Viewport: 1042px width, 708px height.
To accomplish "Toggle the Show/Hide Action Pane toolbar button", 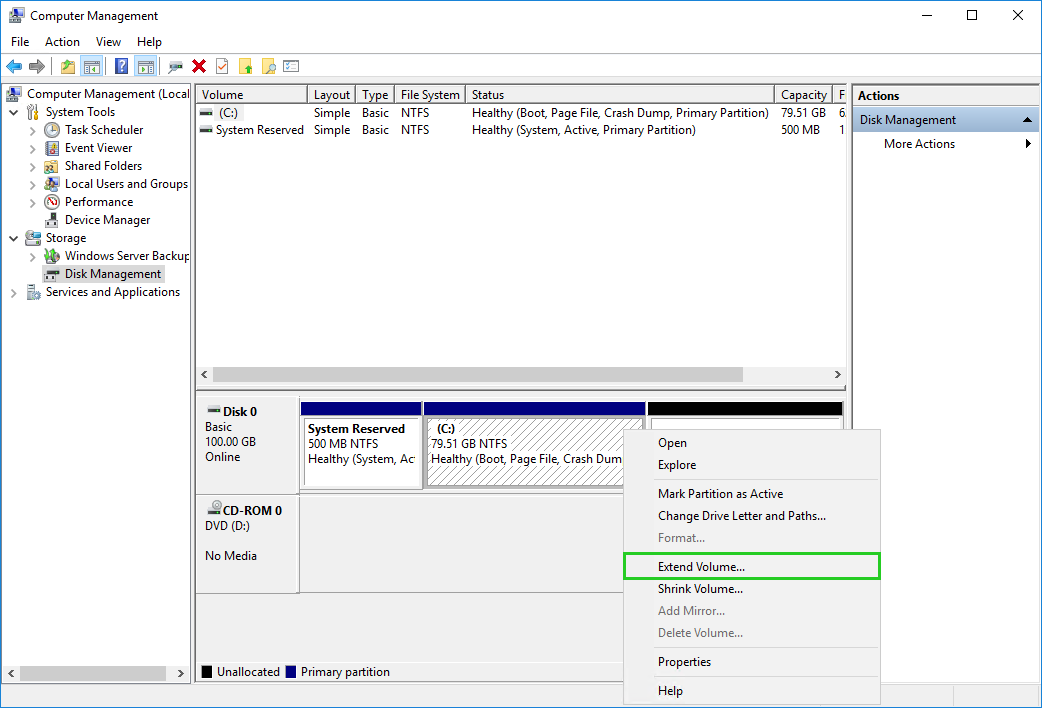I will tap(145, 66).
